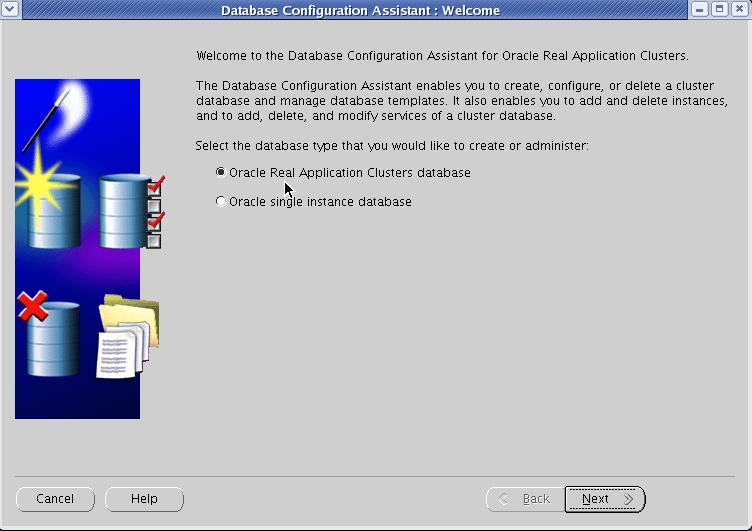Click the 'Select the database type' prompt text
752x531 pixels.
(392, 145)
